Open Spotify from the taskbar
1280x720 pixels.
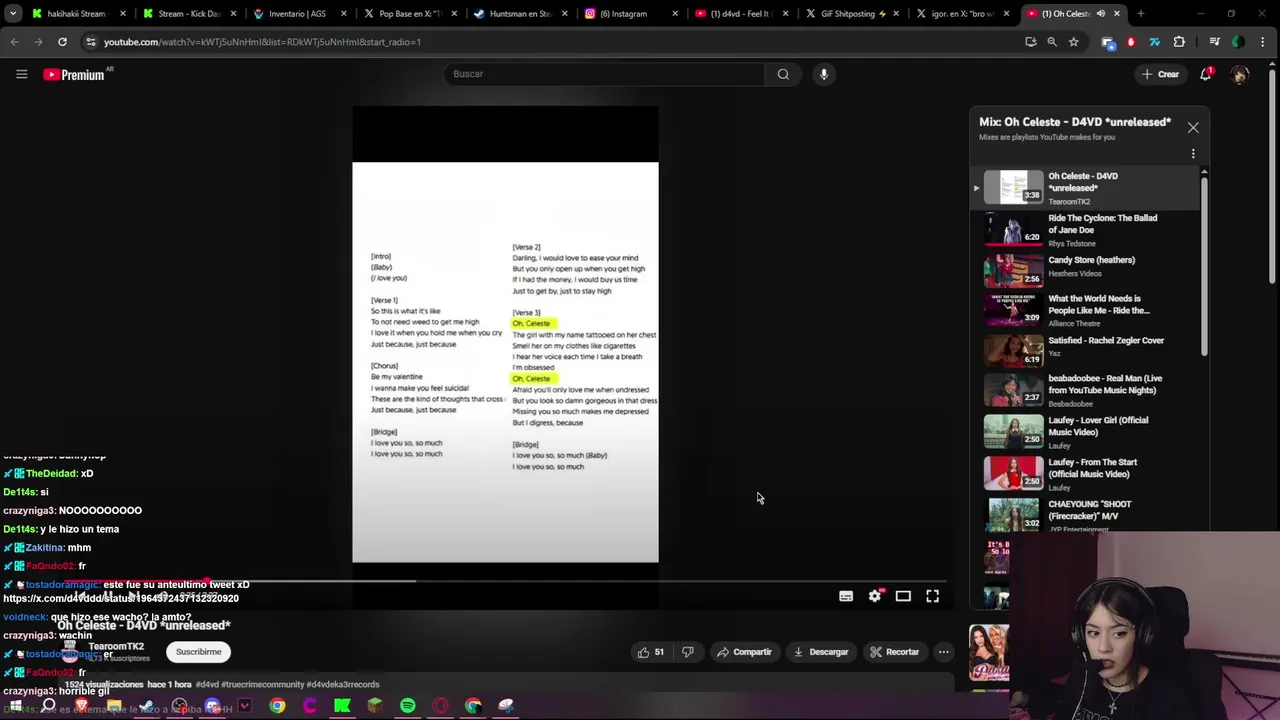coord(408,706)
